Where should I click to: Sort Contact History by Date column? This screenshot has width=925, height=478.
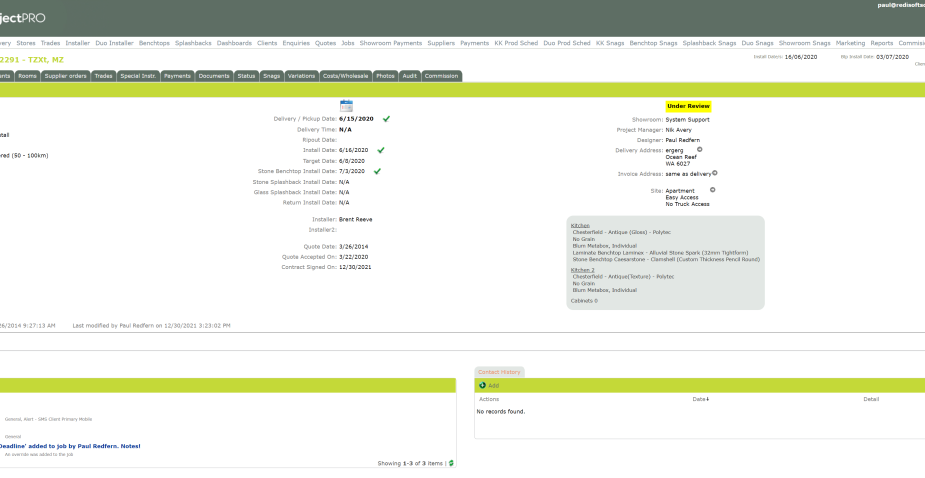(700, 400)
